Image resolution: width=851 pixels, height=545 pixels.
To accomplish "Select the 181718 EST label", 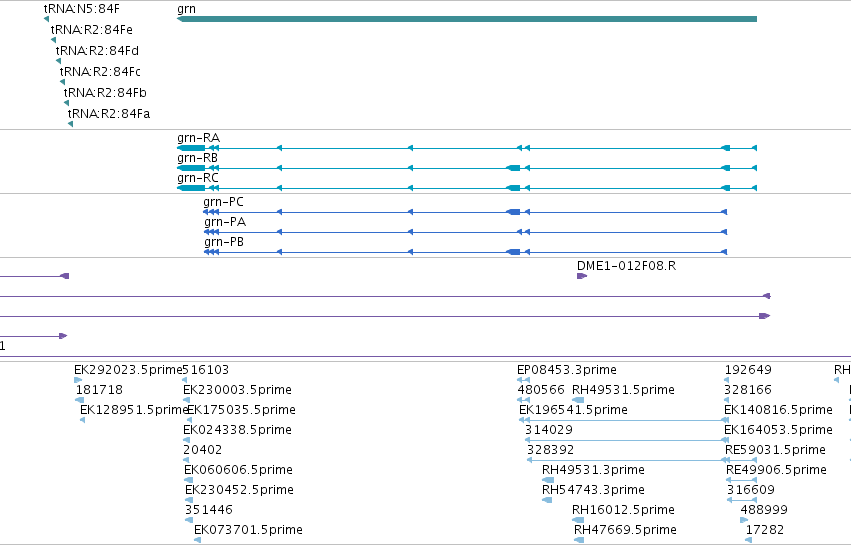I will tap(99, 390).
